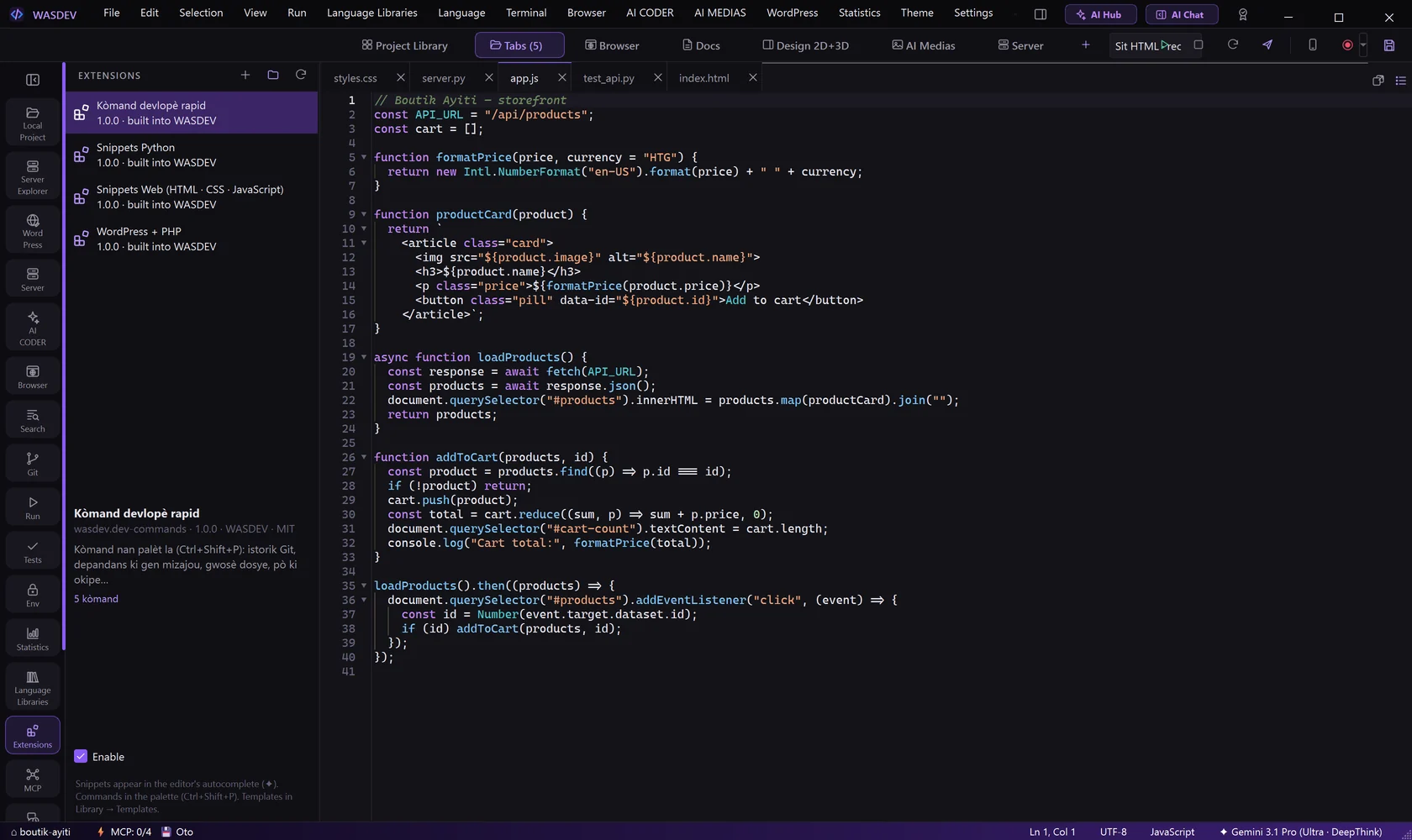The image size is (1412, 840).
Task: Close the styles.css tab
Action: coord(401,77)
